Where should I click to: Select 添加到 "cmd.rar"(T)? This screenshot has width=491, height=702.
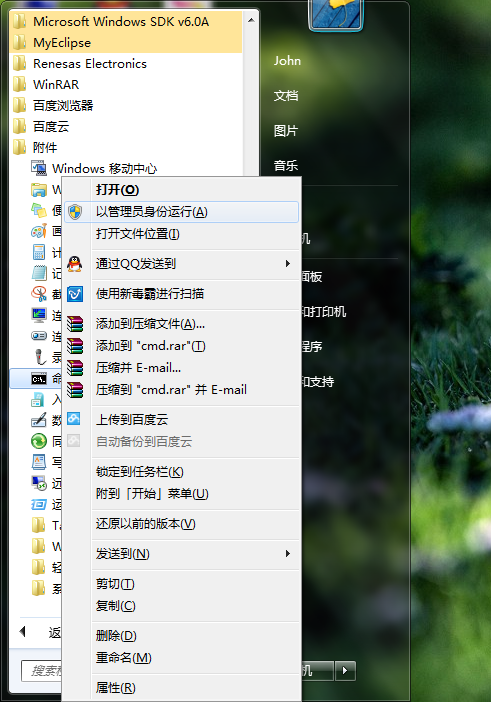click(182, 346)
